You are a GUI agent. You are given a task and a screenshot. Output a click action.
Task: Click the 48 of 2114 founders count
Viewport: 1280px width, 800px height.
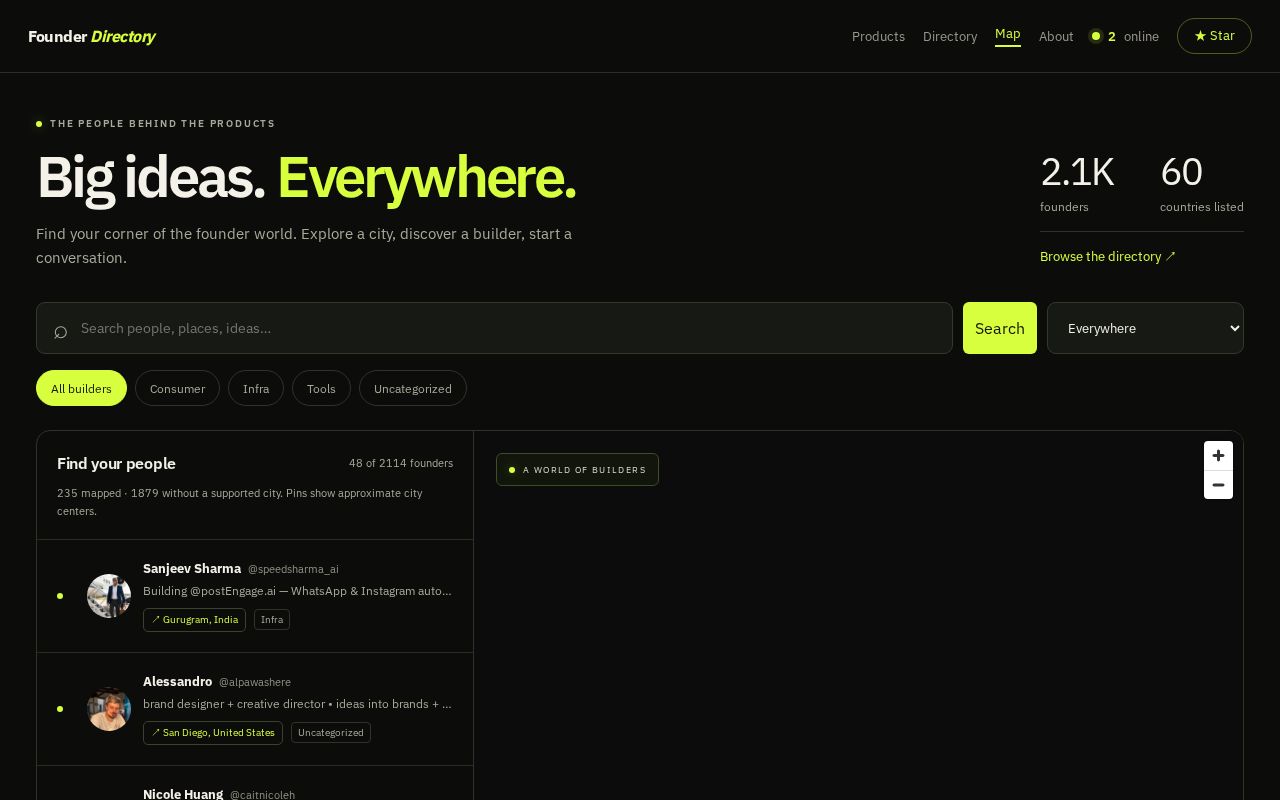click(x=401, y=463)
